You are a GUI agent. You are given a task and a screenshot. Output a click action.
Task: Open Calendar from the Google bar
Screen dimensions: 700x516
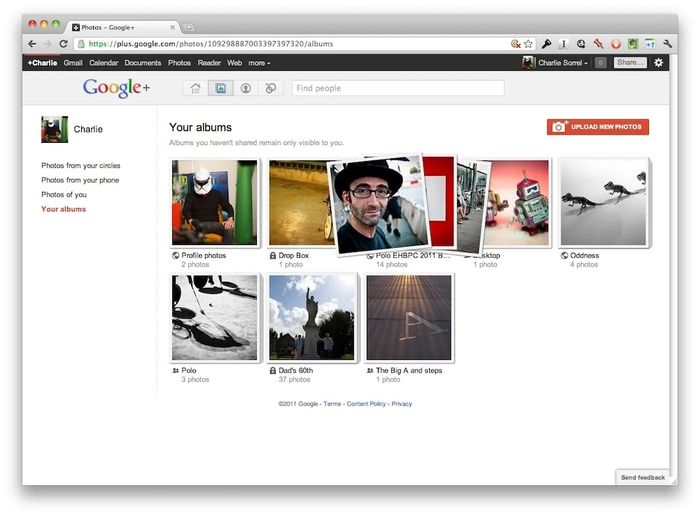(x=104, y=63)
